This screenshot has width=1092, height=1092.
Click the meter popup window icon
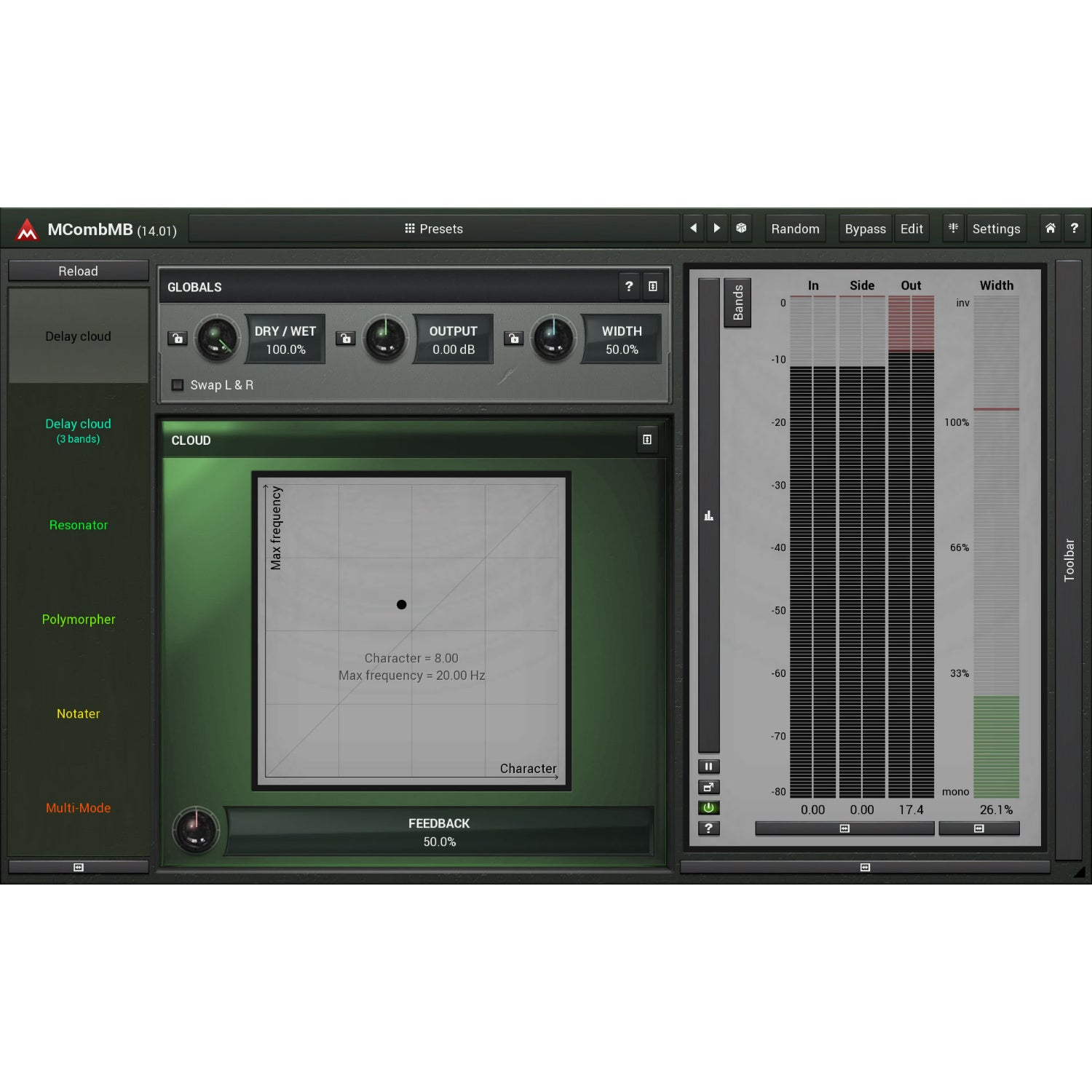pyautogui.click(x=708, y=787)
